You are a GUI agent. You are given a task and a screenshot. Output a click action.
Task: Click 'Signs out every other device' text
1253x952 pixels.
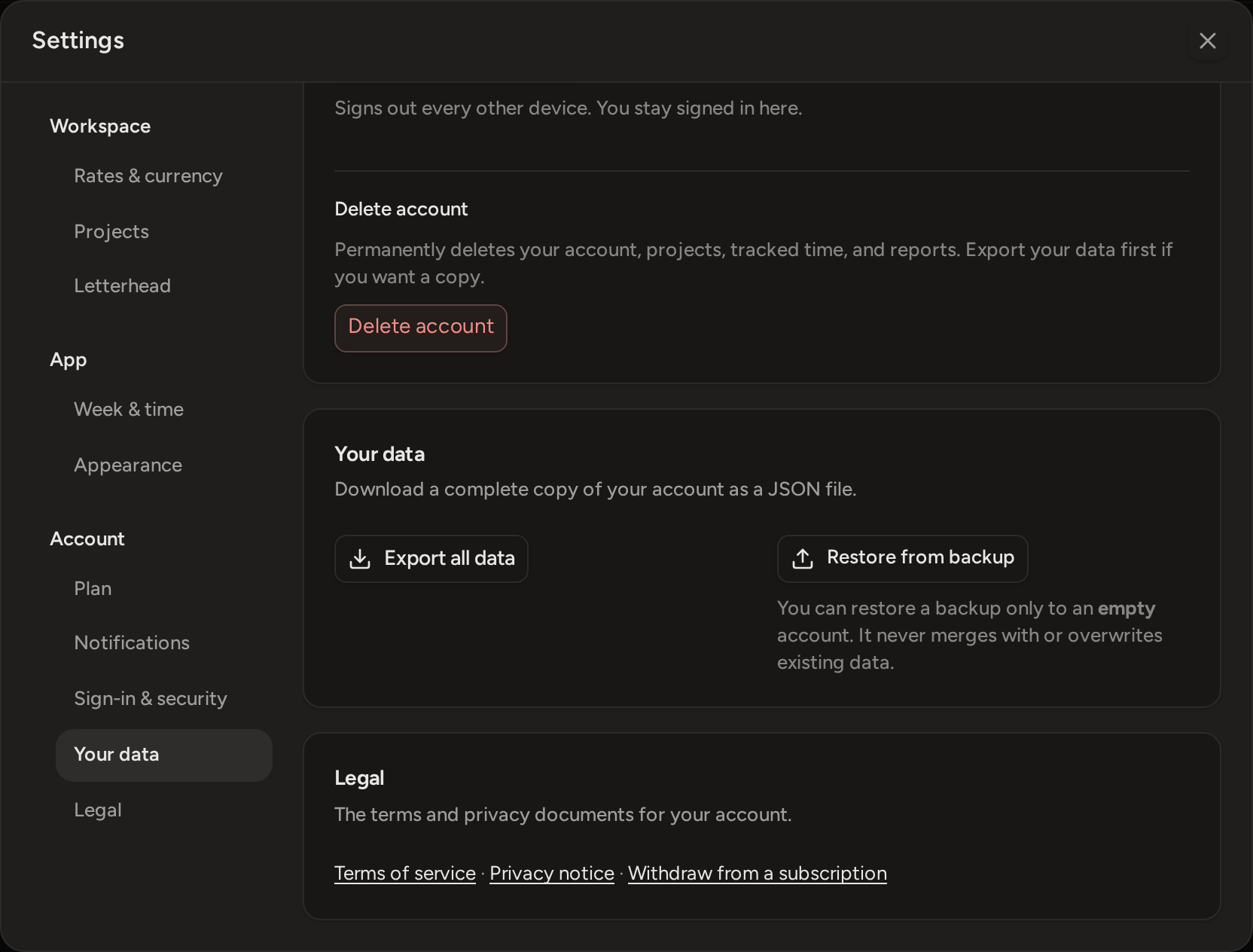click(x=569, y=108)
